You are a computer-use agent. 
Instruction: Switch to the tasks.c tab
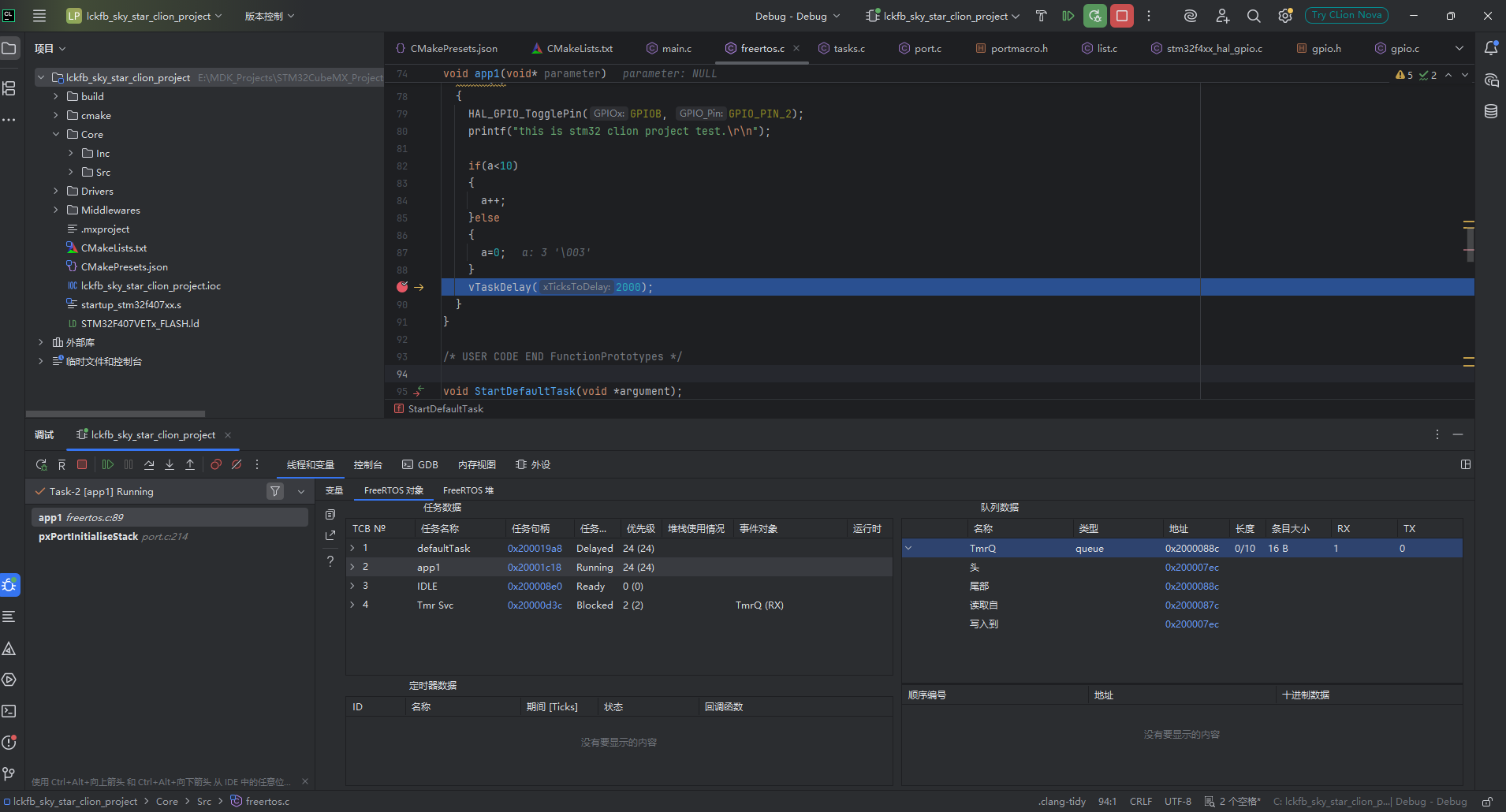point(841,48)
